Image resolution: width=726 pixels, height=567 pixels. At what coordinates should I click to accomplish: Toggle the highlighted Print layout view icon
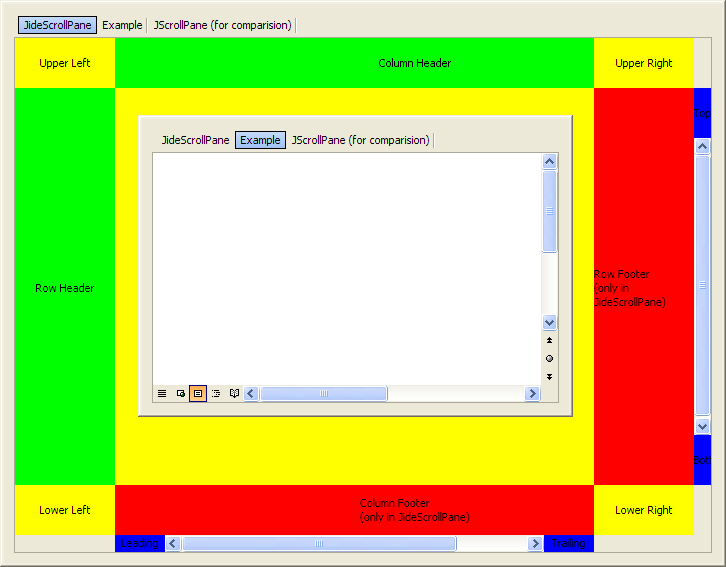(198, 394)
